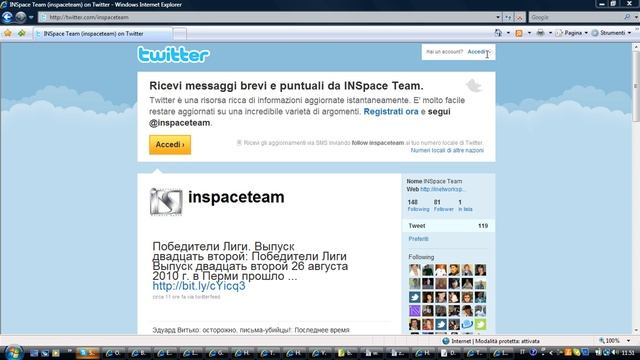Click the Refresh page icon
Image resolution: width=640 pixels, height=360 pixels.
508,18
